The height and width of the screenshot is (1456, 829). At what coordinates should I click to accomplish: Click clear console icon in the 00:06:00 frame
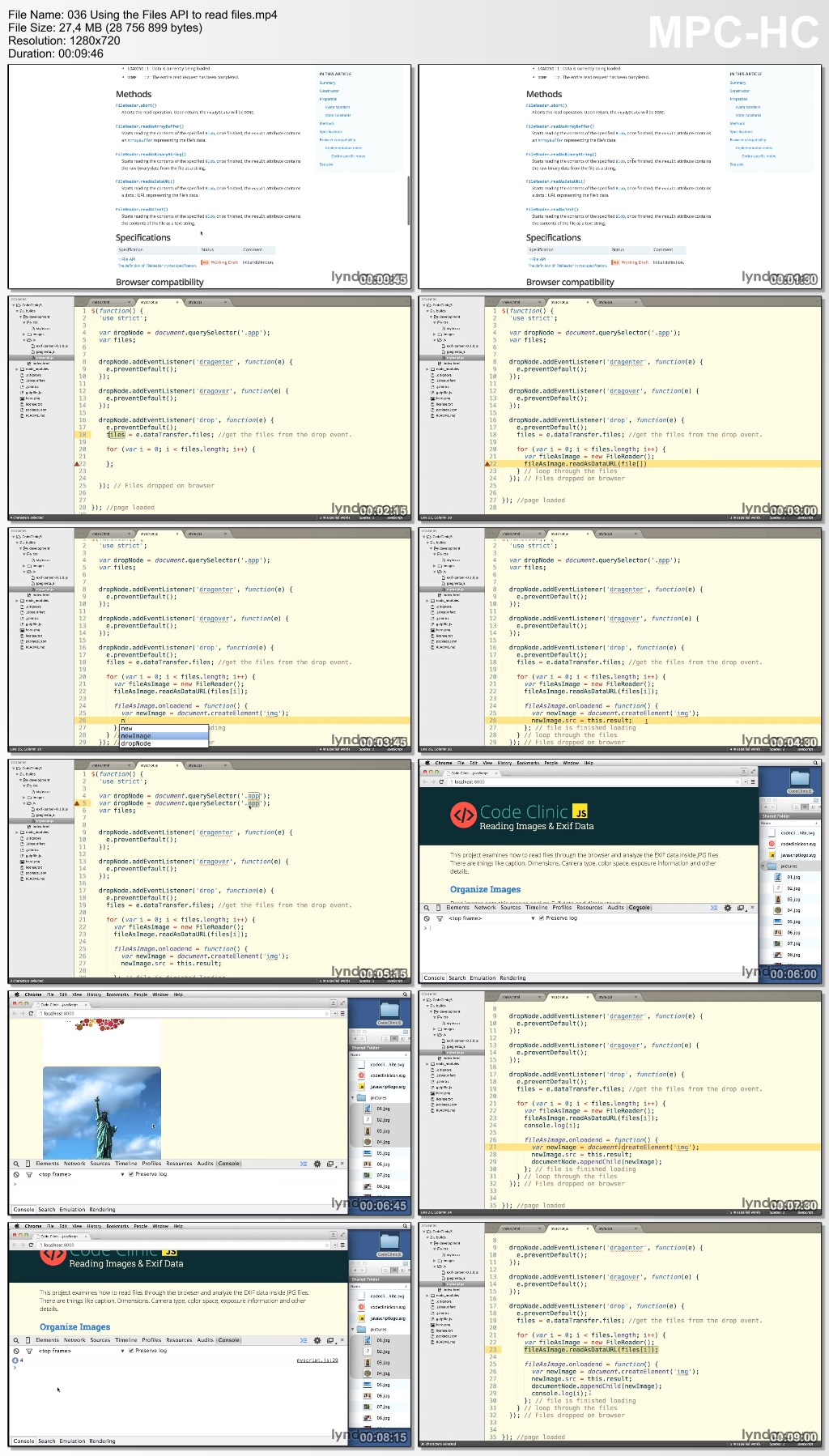(x=427, y=918)
